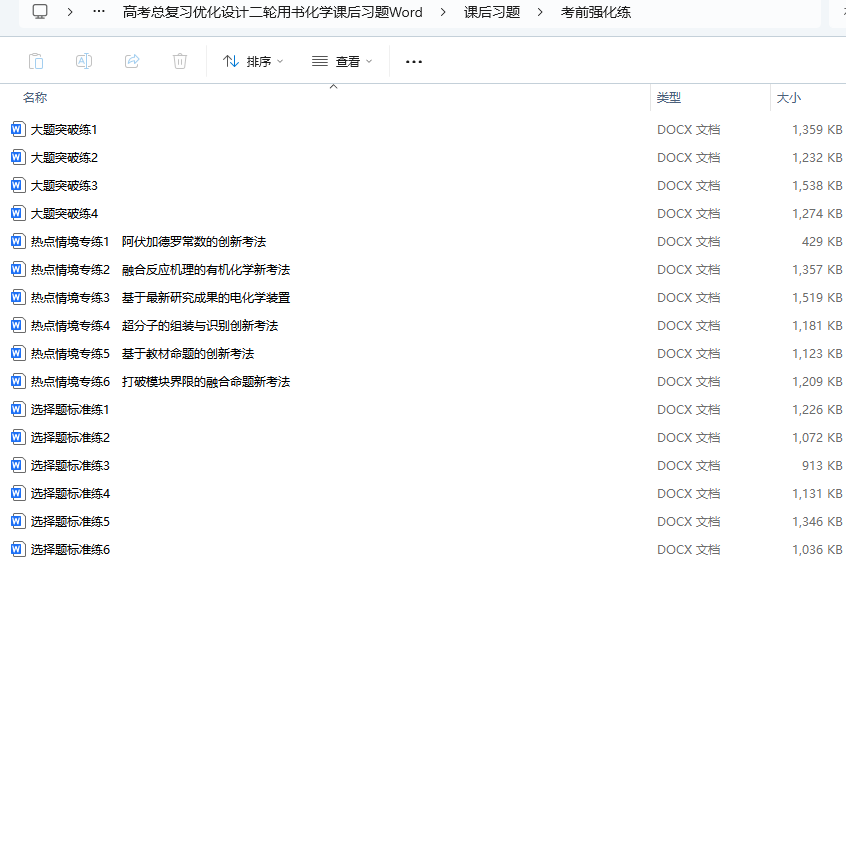Click Word icon beside 选择题标准练6
The height and width of the screenshot is (860, 846).
point(17,549)
